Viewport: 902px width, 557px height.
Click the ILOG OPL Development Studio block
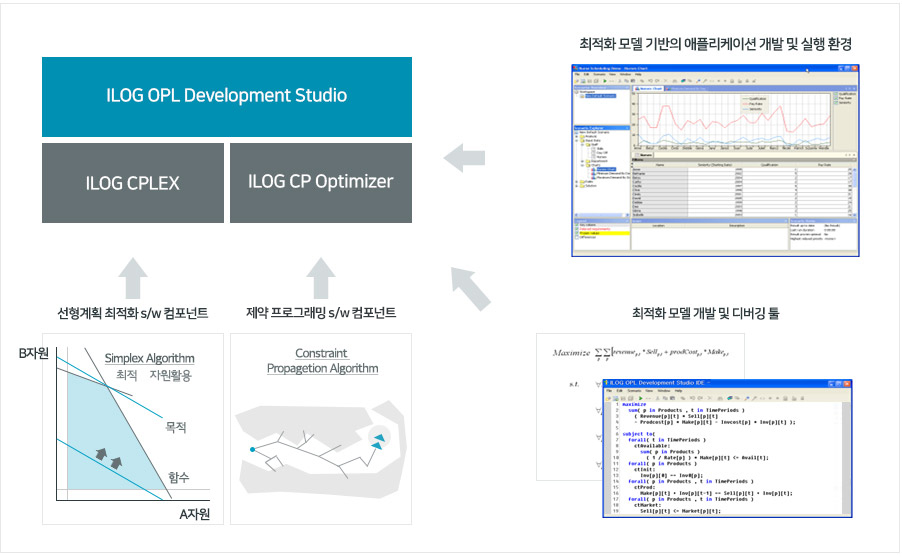click(x=227, y=97)
